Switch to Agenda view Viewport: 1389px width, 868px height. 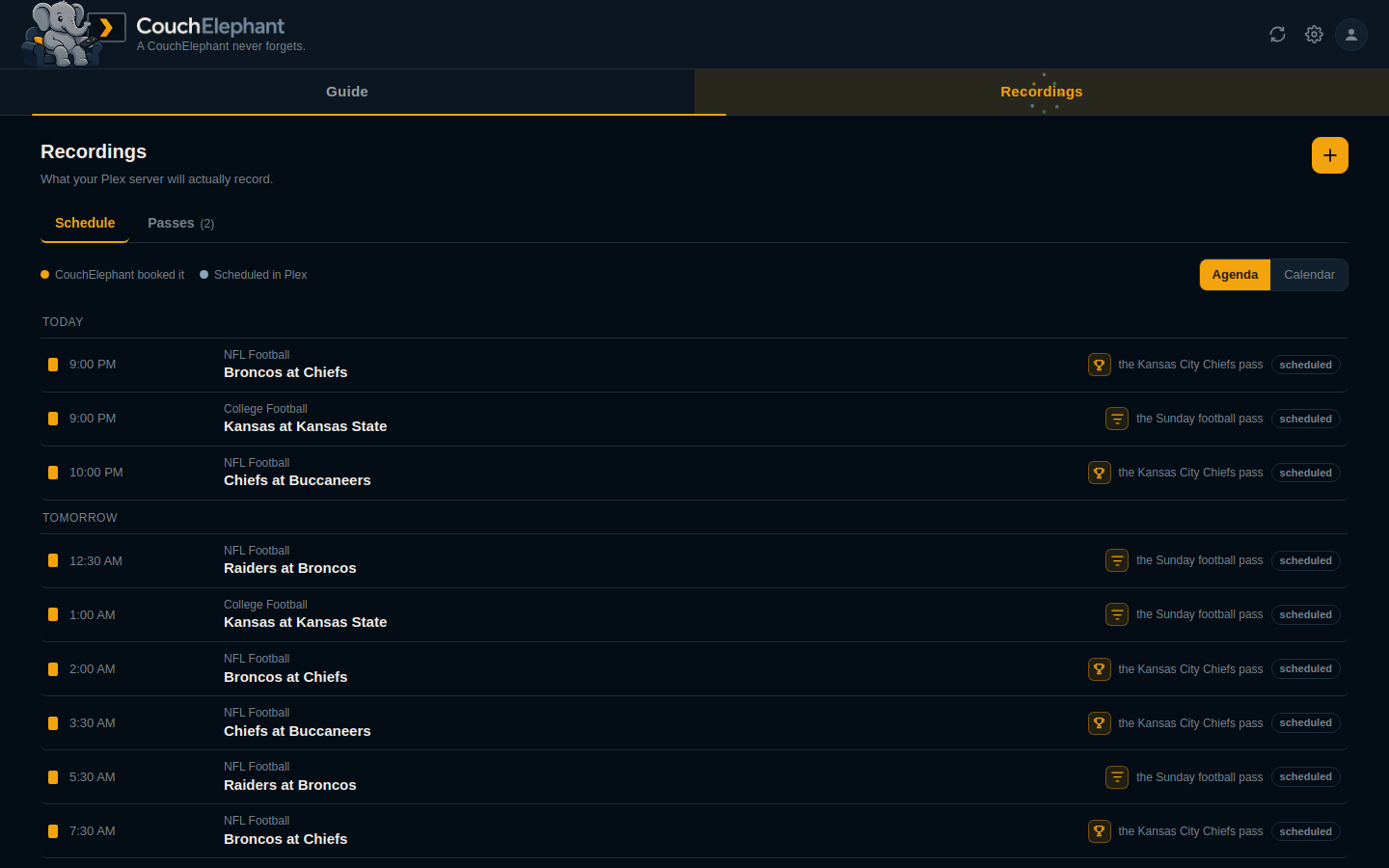(x=1235, y=275)
